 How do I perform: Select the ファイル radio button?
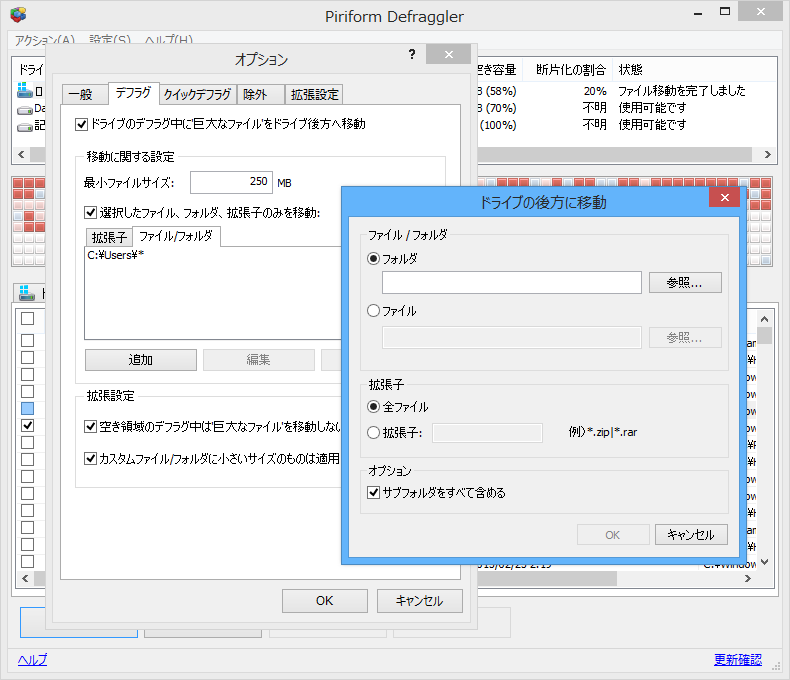pyautogui.click(x=373, y=310)
